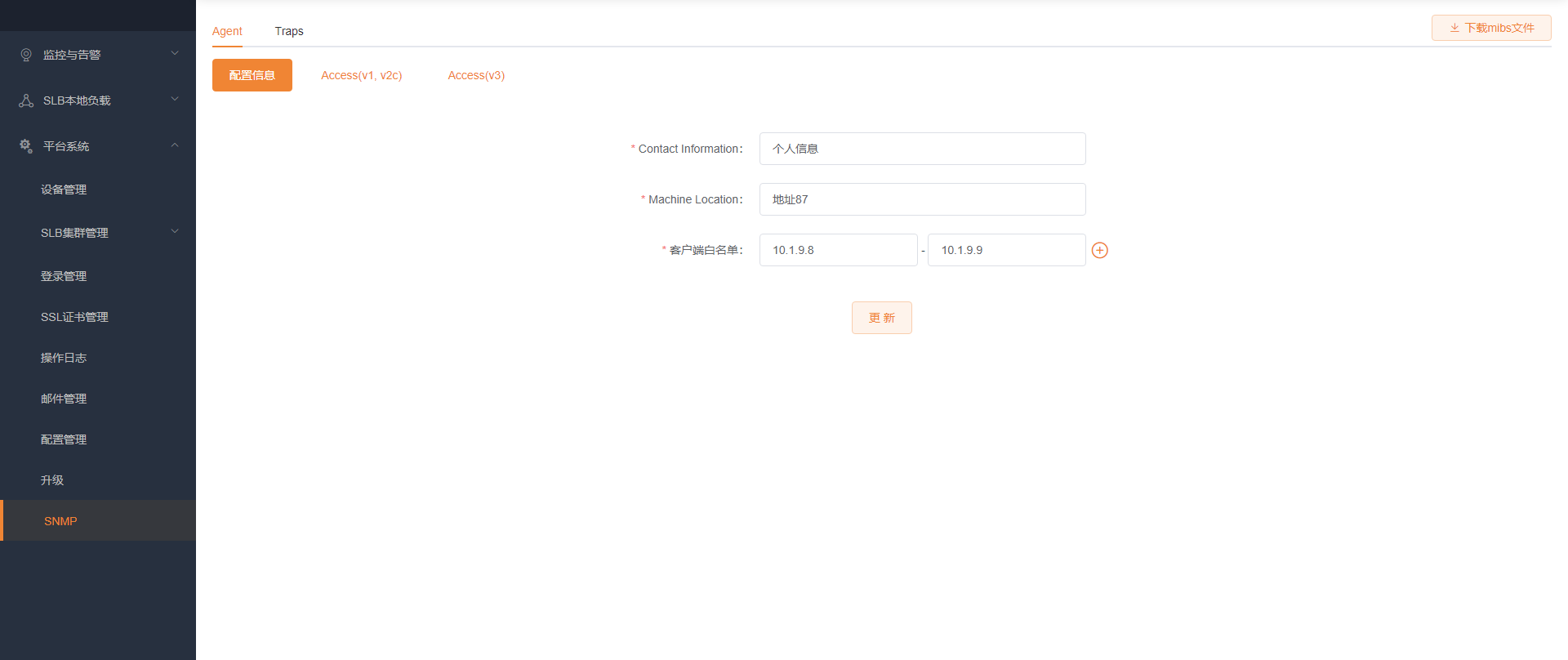
Task: Open the 监控与告警 menu label
Action: [72, 55]
